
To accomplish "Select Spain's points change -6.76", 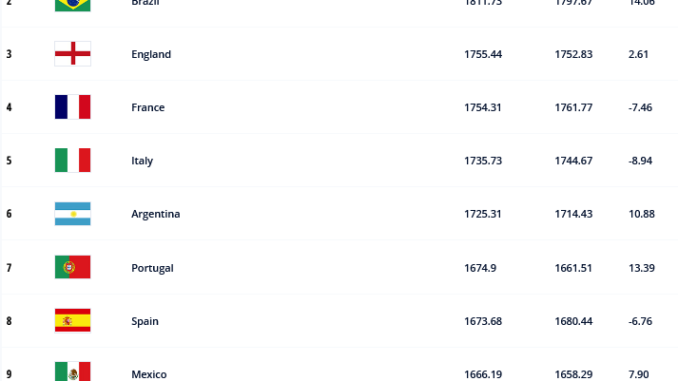I will (640, 321).
